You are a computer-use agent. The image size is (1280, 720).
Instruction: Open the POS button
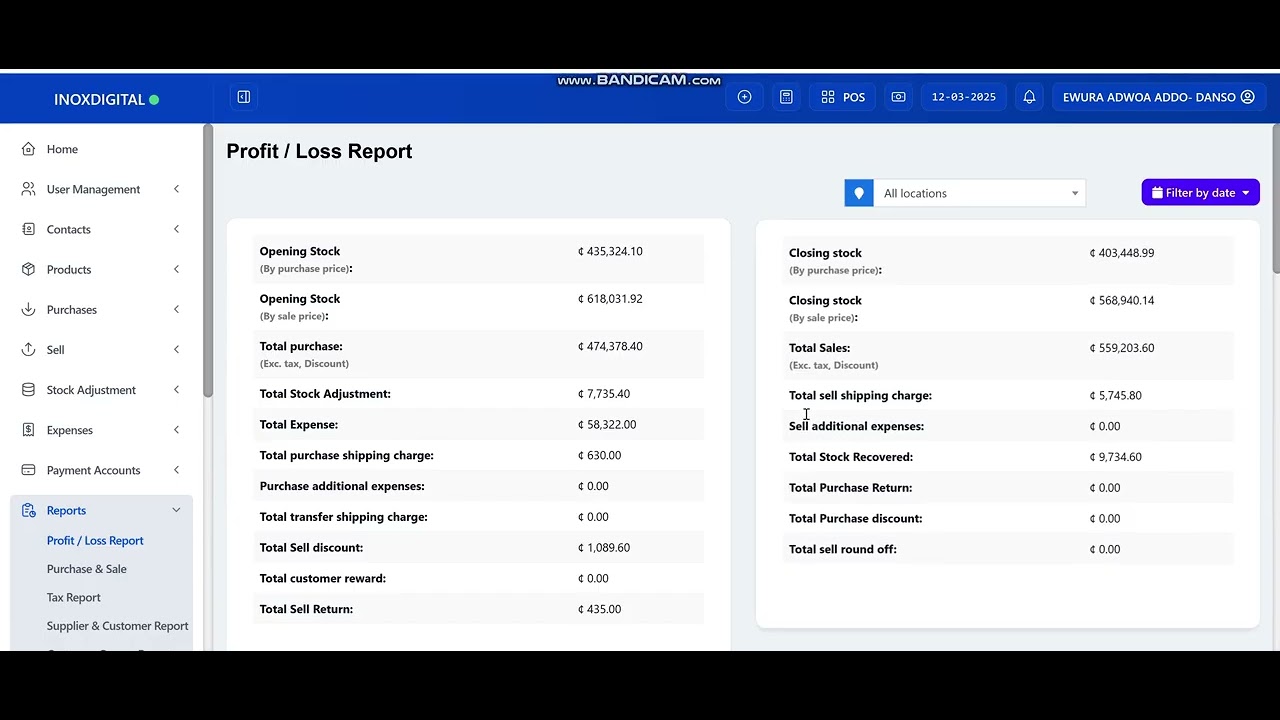(843, 97)
